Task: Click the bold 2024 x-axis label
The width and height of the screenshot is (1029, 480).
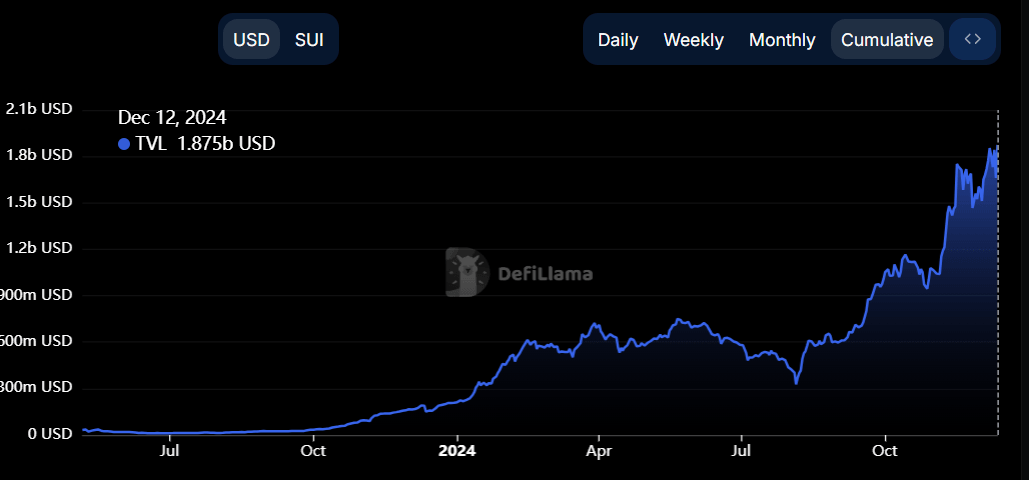Action: [x=457, y=452]
